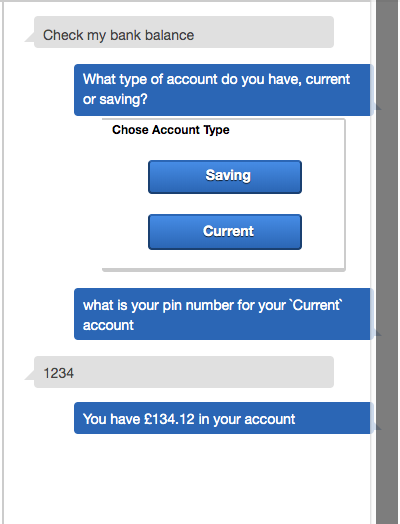Click blank card area between Saving and Current
Image resolution: width=400 pixels, height=524 pixels.
(x=225, y=204)
